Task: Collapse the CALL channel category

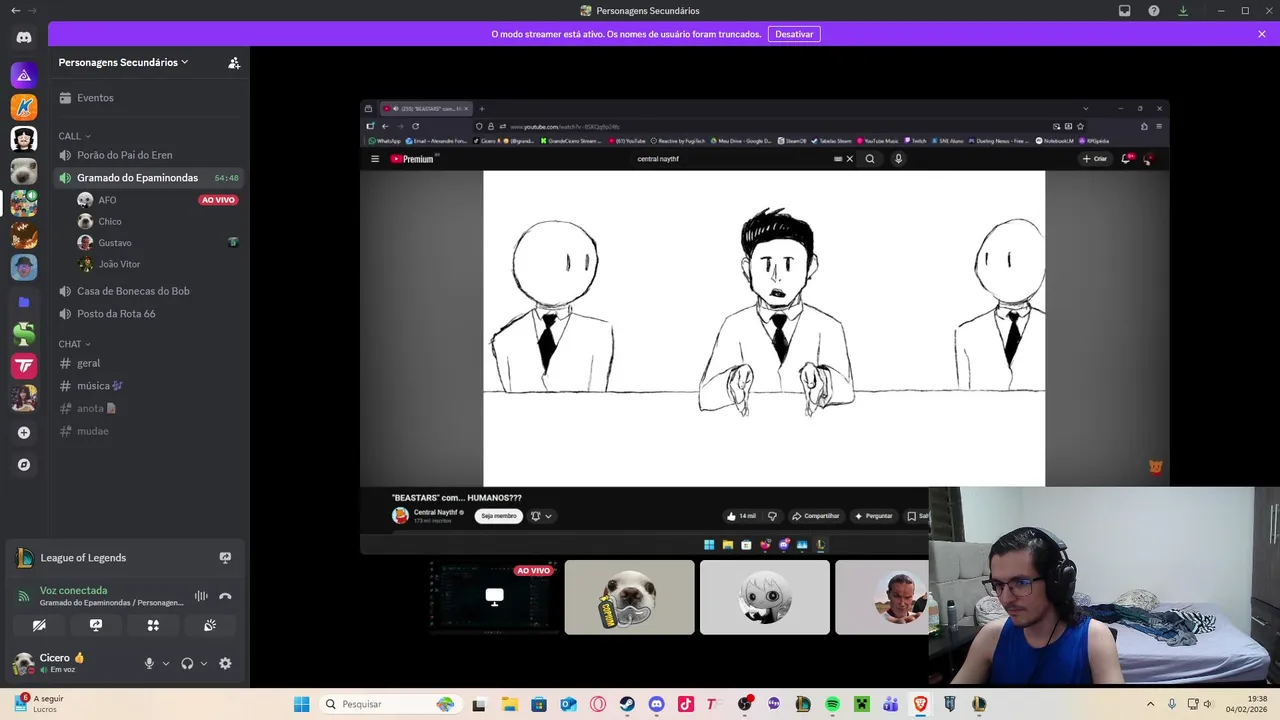Action: pyautogui.click(x=74, y=136)
